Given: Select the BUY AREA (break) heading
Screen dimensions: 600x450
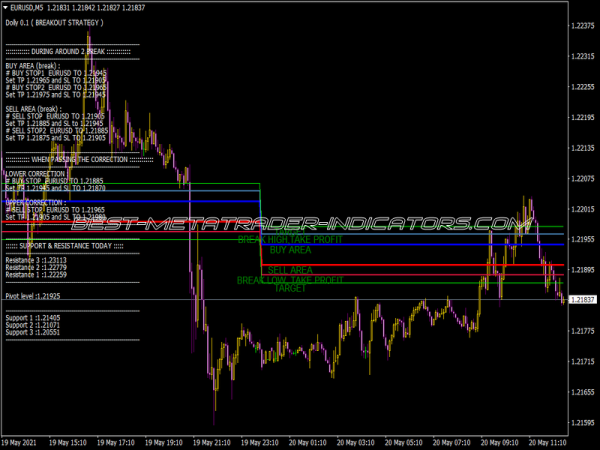Looking at the screenshot, I should pos(32,65).
